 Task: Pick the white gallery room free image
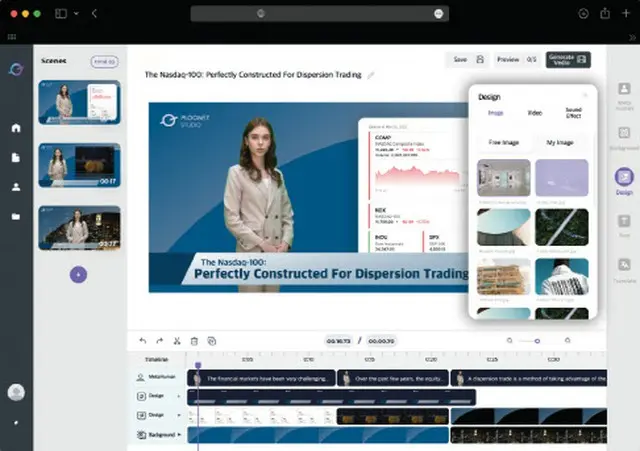coord(504,178)
